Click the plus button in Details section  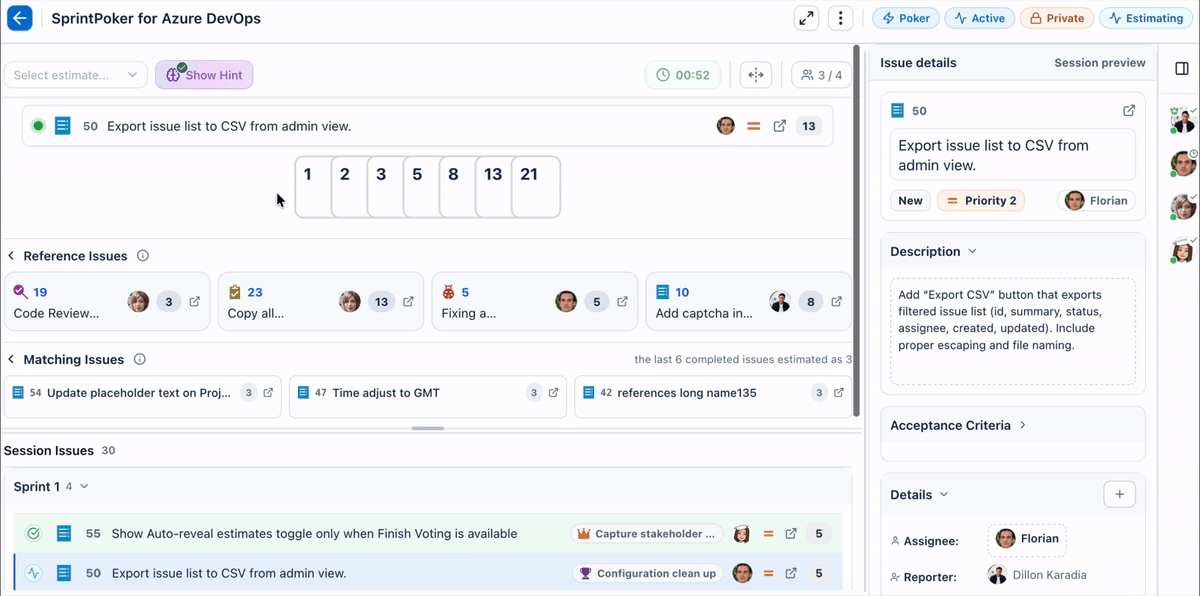[1119, 494]
